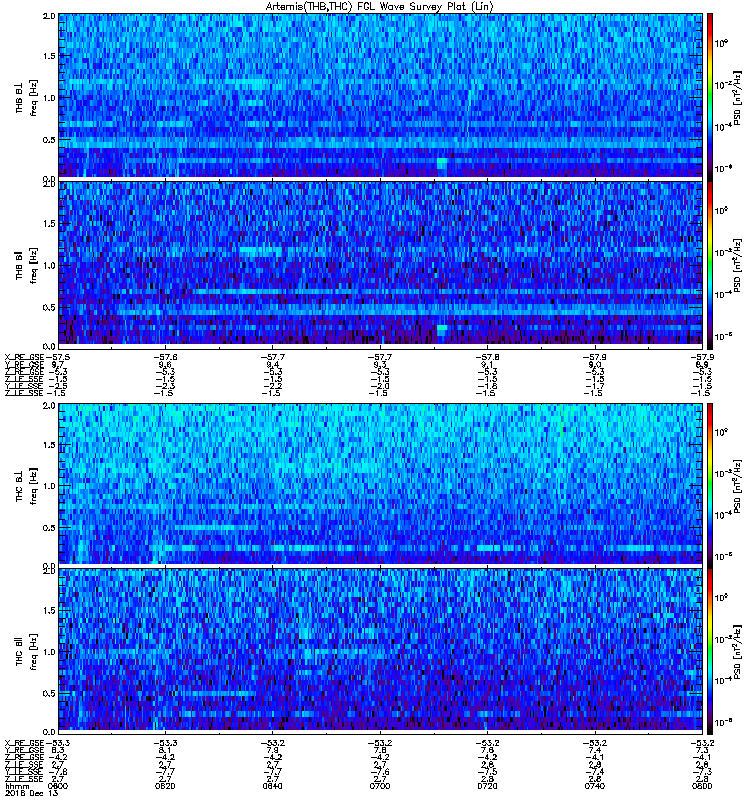
Task: Click the Artemis FGL Wave Survey Plot title
Action: pos(380,7)
